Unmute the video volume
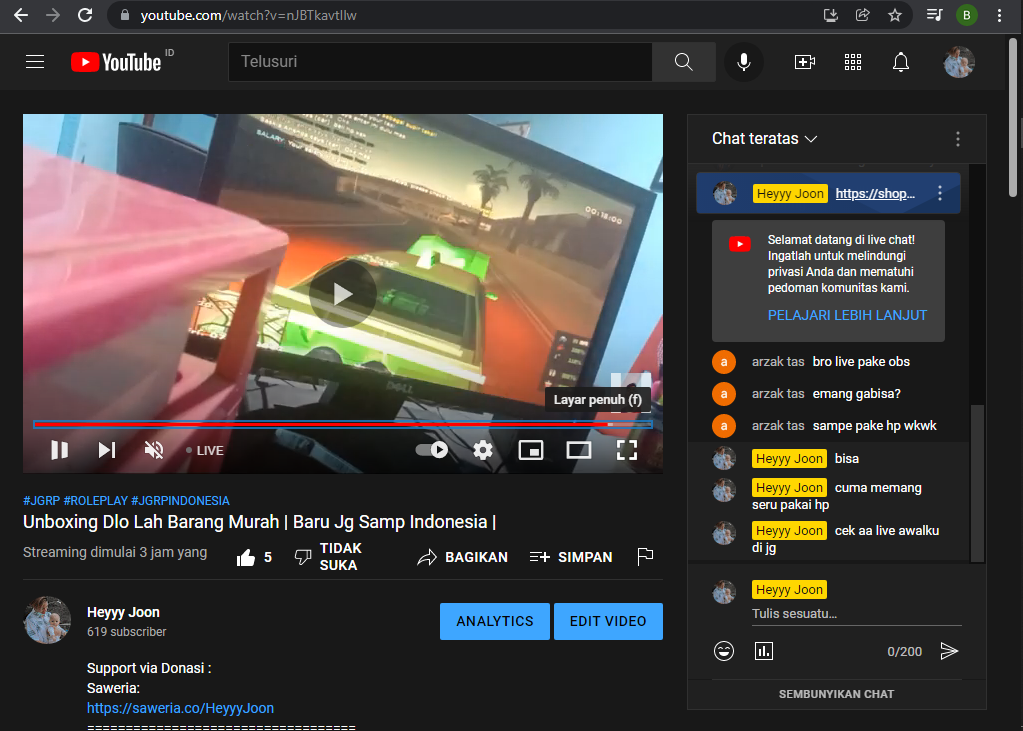The image size is (1023, 731). [x=154, y=450]
